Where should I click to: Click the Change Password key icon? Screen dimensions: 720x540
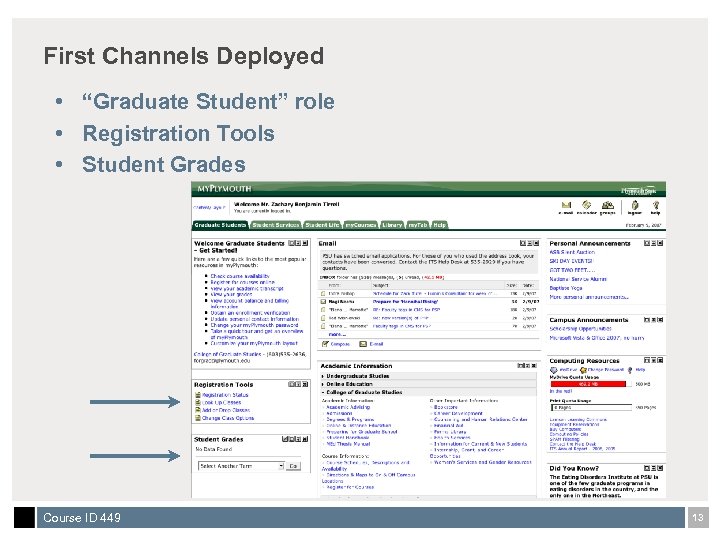click(583, 370)
